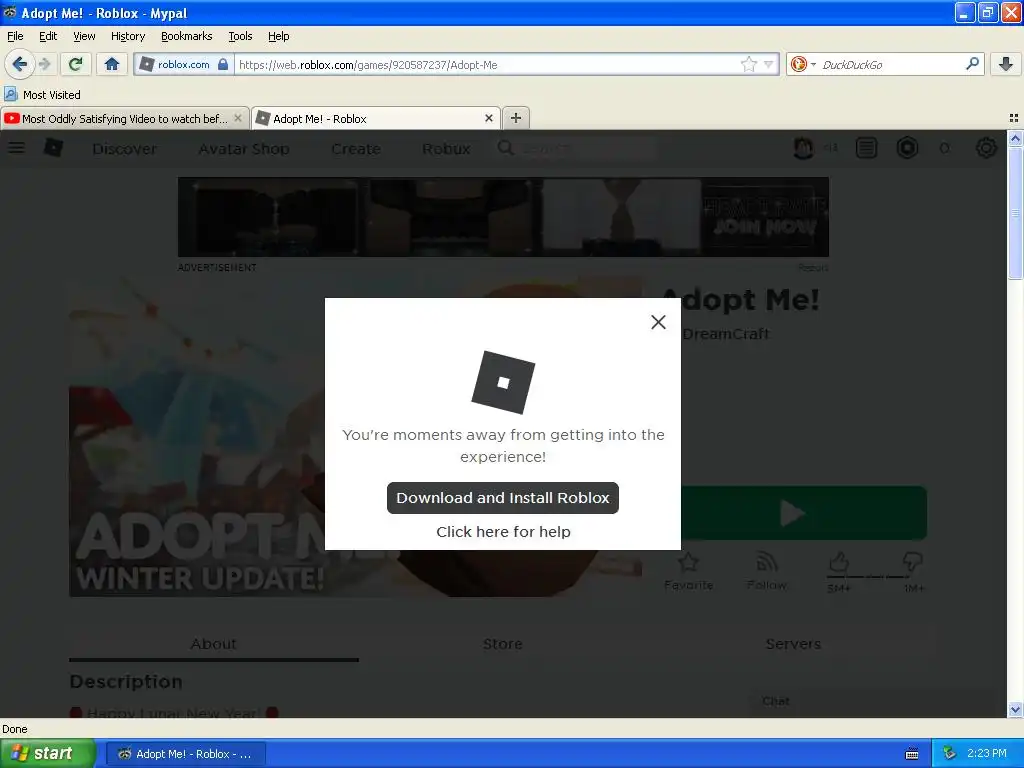Open the Help menu

(x=278, y=36)
